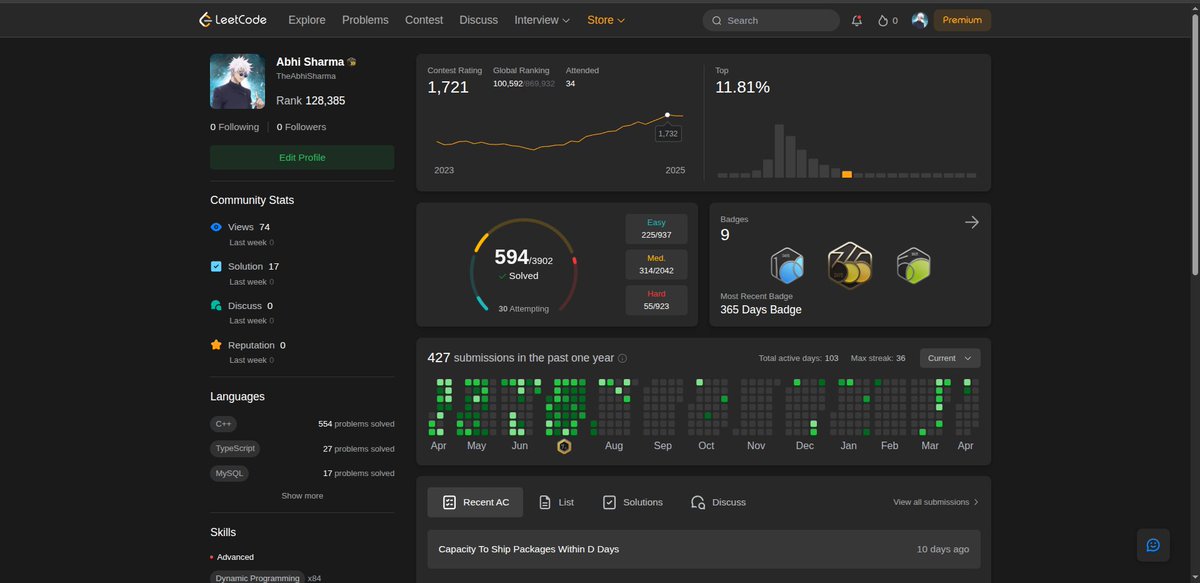Select the 365 Days badge icon

(x=850, y=265)
